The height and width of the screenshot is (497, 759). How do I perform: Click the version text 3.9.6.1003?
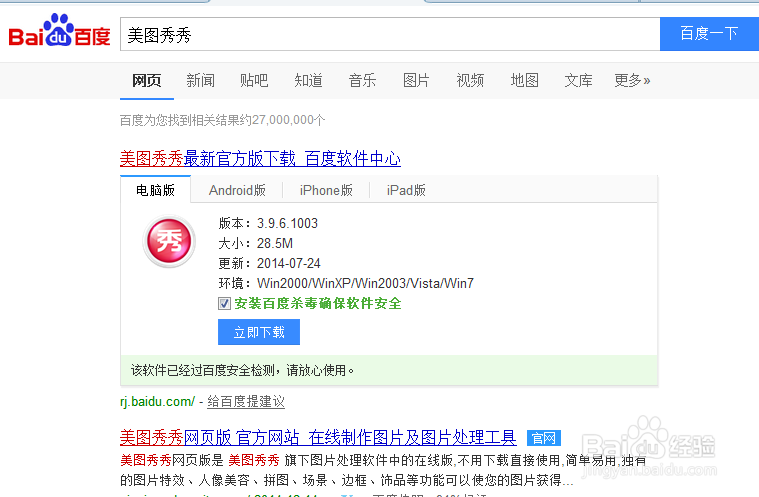pos(287,224)
